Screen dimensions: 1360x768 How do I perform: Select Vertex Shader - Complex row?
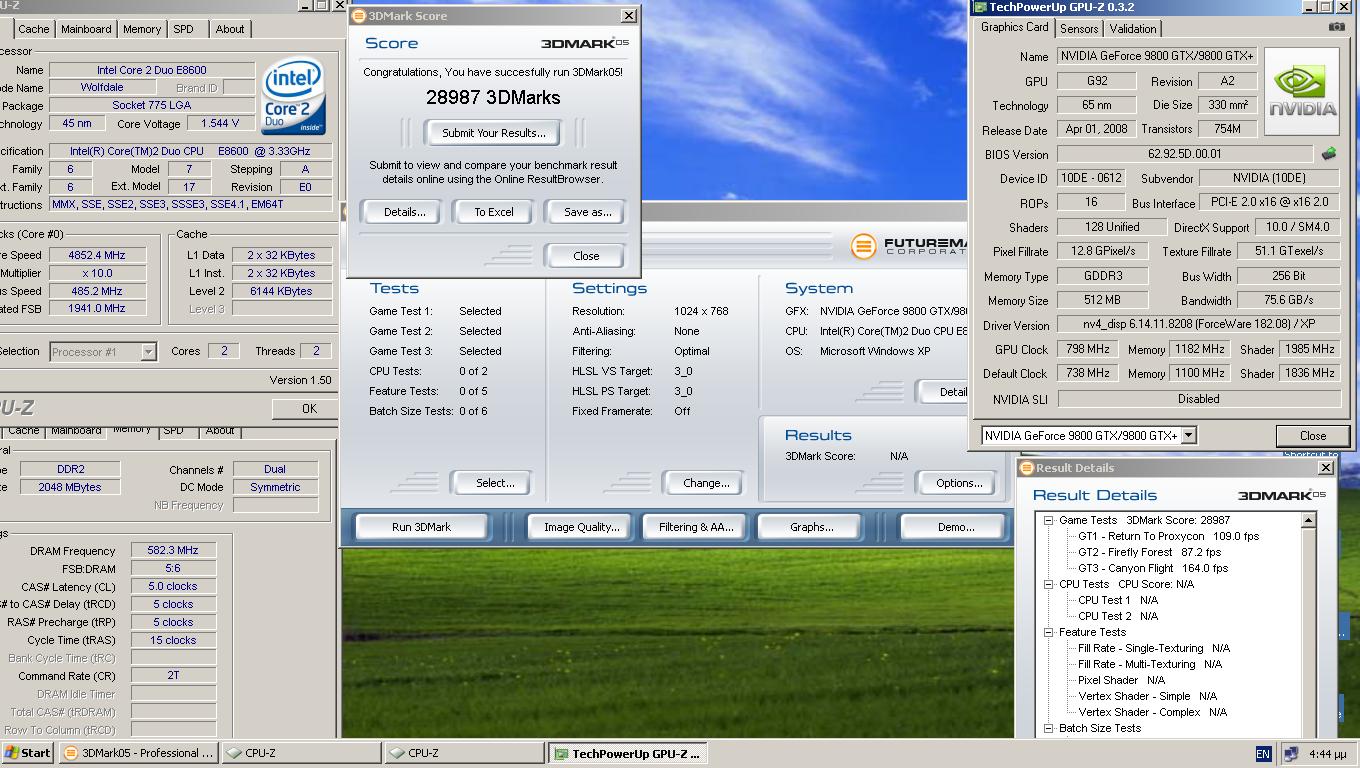coord(1152,712)
